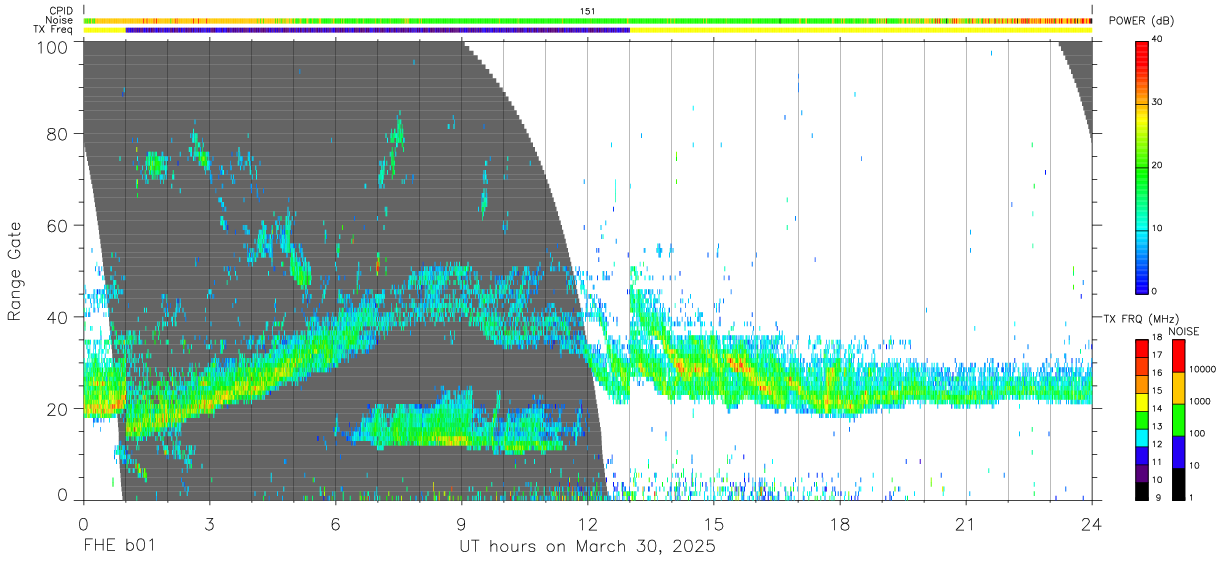Click the Noise row label above the plot
Screen dimensions: 1228x567
pyautogui.click(x=59, y=20)
